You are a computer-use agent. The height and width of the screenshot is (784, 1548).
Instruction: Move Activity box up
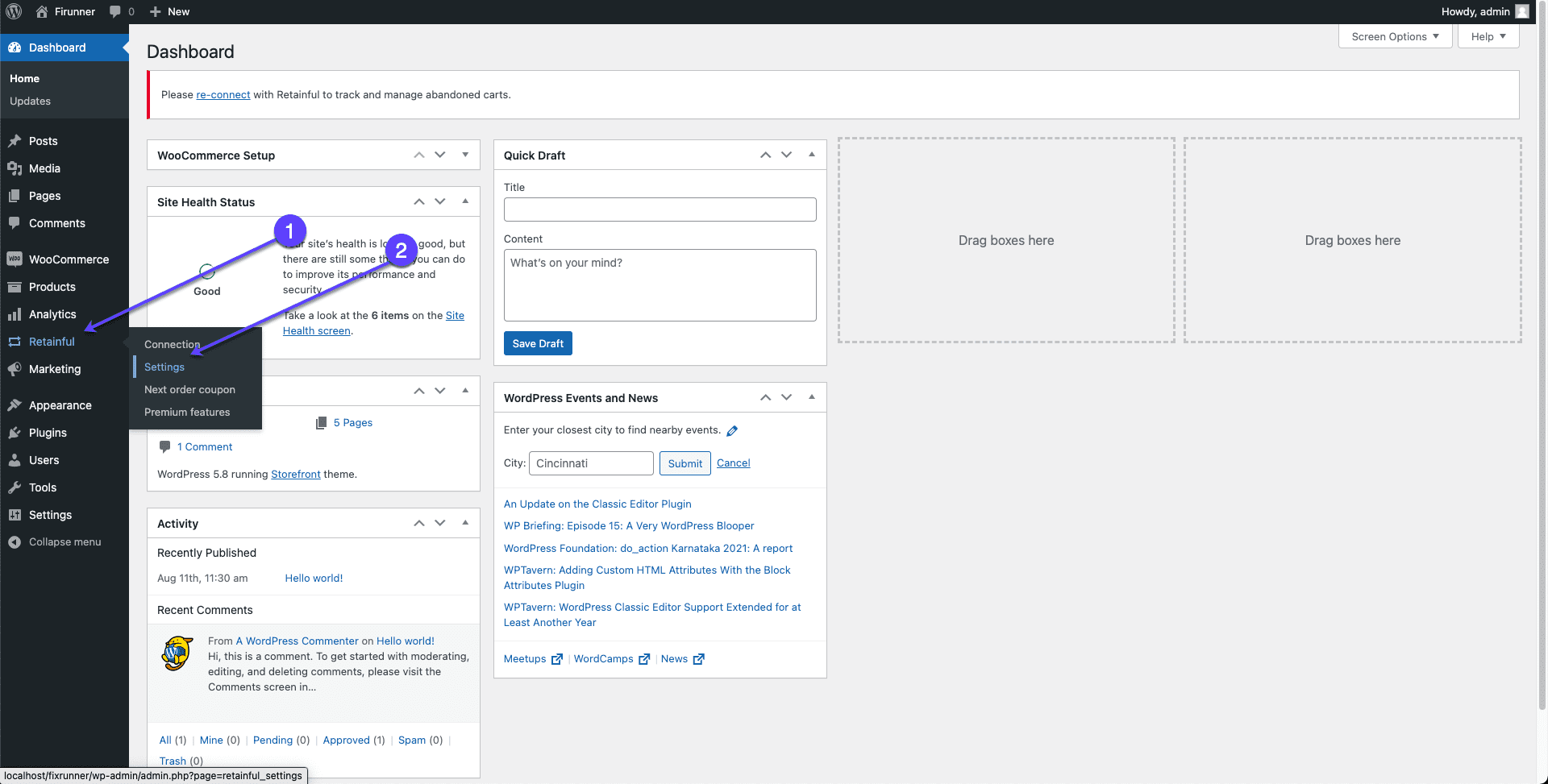click(419, 523)
